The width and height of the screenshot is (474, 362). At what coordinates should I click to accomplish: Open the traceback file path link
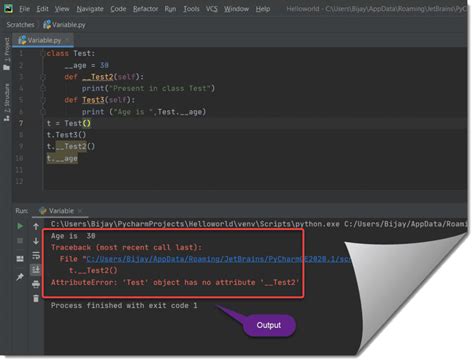coord(218,259)
